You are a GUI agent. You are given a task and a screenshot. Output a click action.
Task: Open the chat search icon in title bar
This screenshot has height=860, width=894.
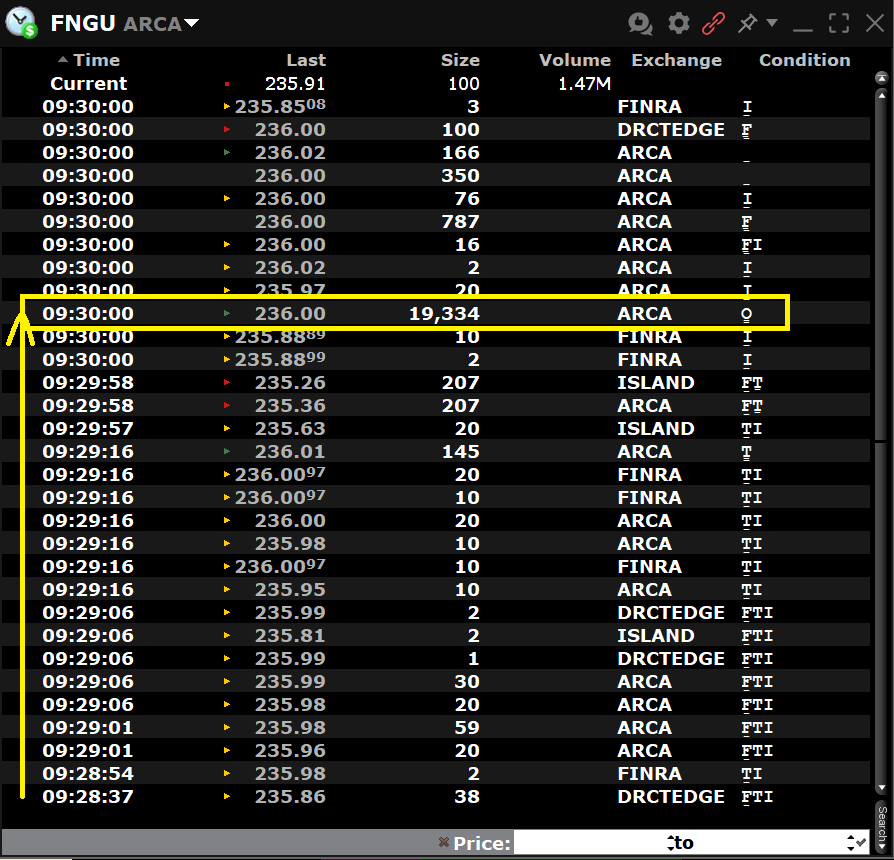coord(640,23)
